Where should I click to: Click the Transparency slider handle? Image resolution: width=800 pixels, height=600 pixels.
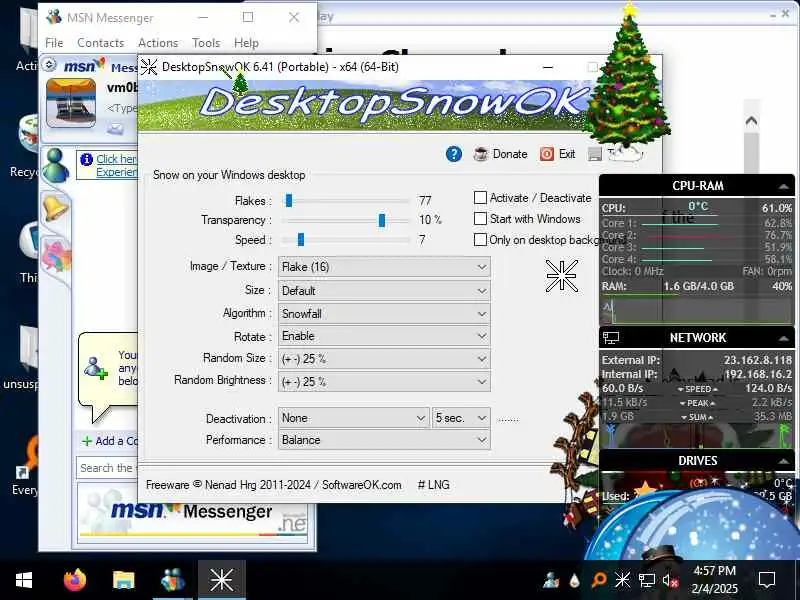[x=382, y=220]
